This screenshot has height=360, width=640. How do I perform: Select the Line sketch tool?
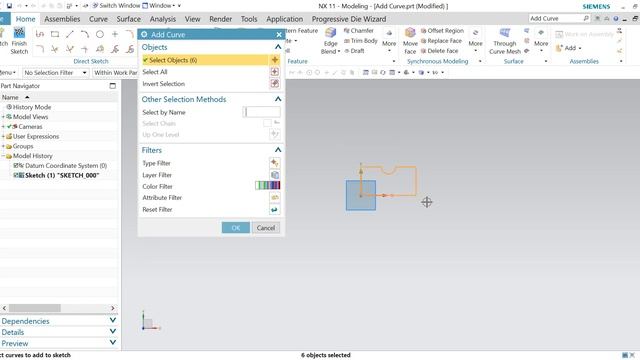pos(70,34)
